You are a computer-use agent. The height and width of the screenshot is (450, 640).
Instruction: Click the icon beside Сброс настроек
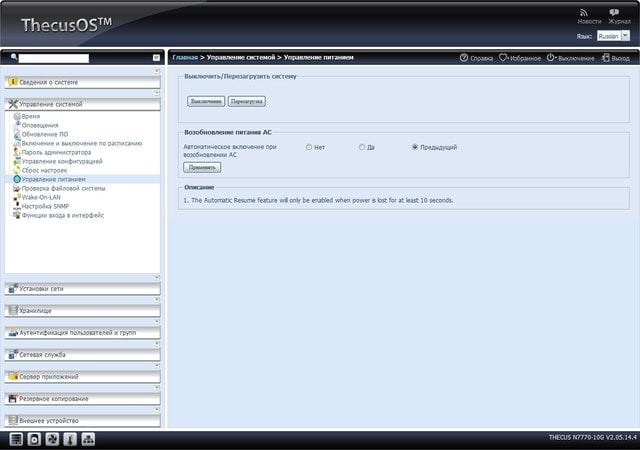click(x=17, y=170)
